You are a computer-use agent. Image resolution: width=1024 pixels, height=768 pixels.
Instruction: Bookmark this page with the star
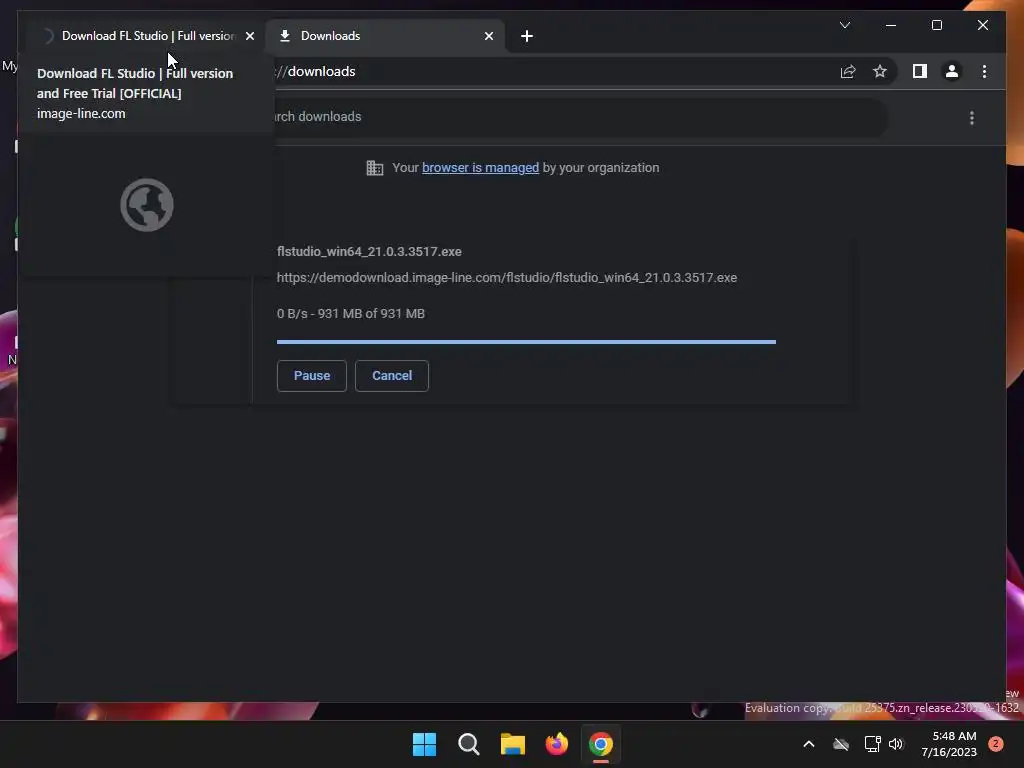(880, 71)
